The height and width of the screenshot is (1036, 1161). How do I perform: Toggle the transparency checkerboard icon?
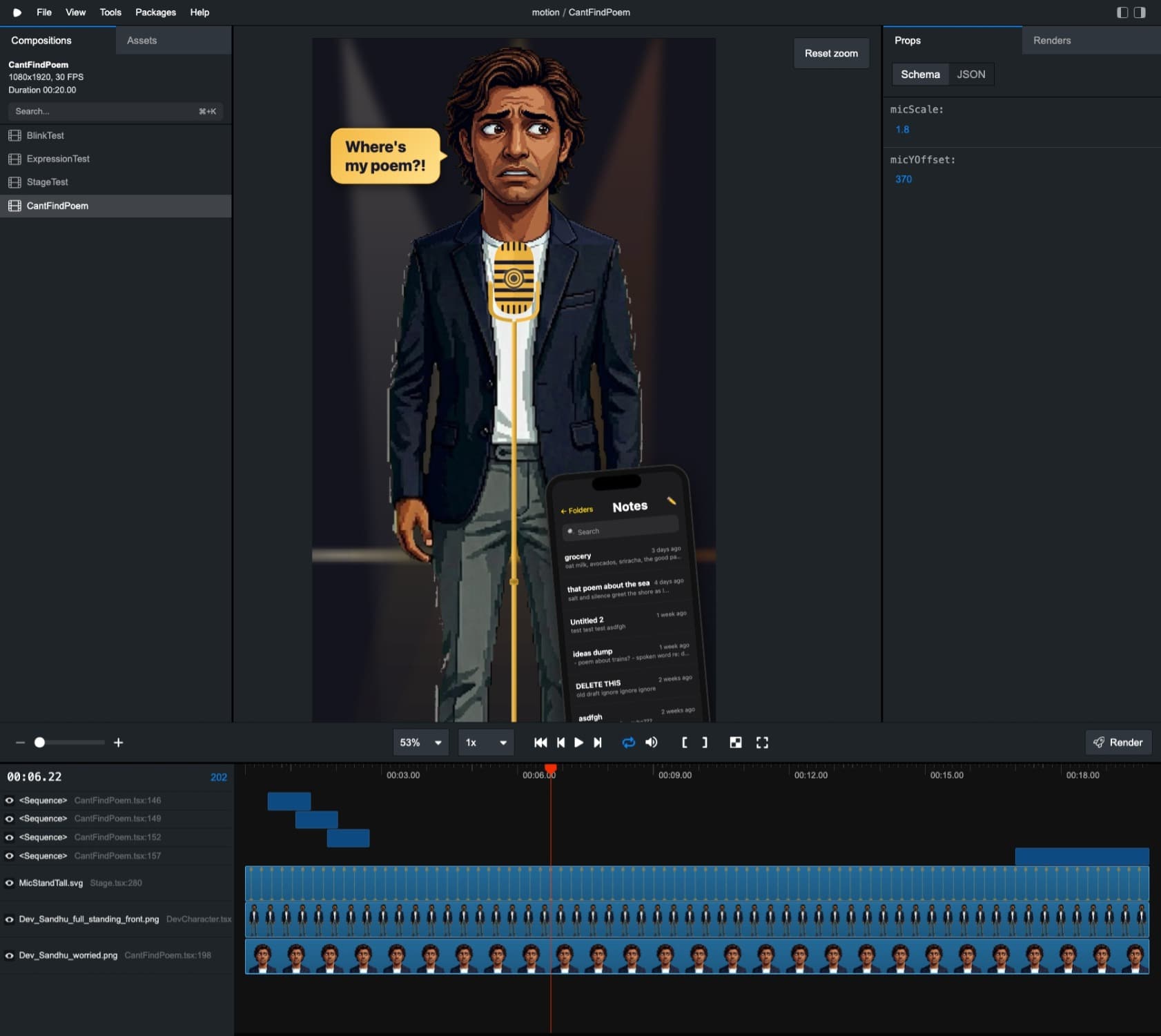pos(736,743)
